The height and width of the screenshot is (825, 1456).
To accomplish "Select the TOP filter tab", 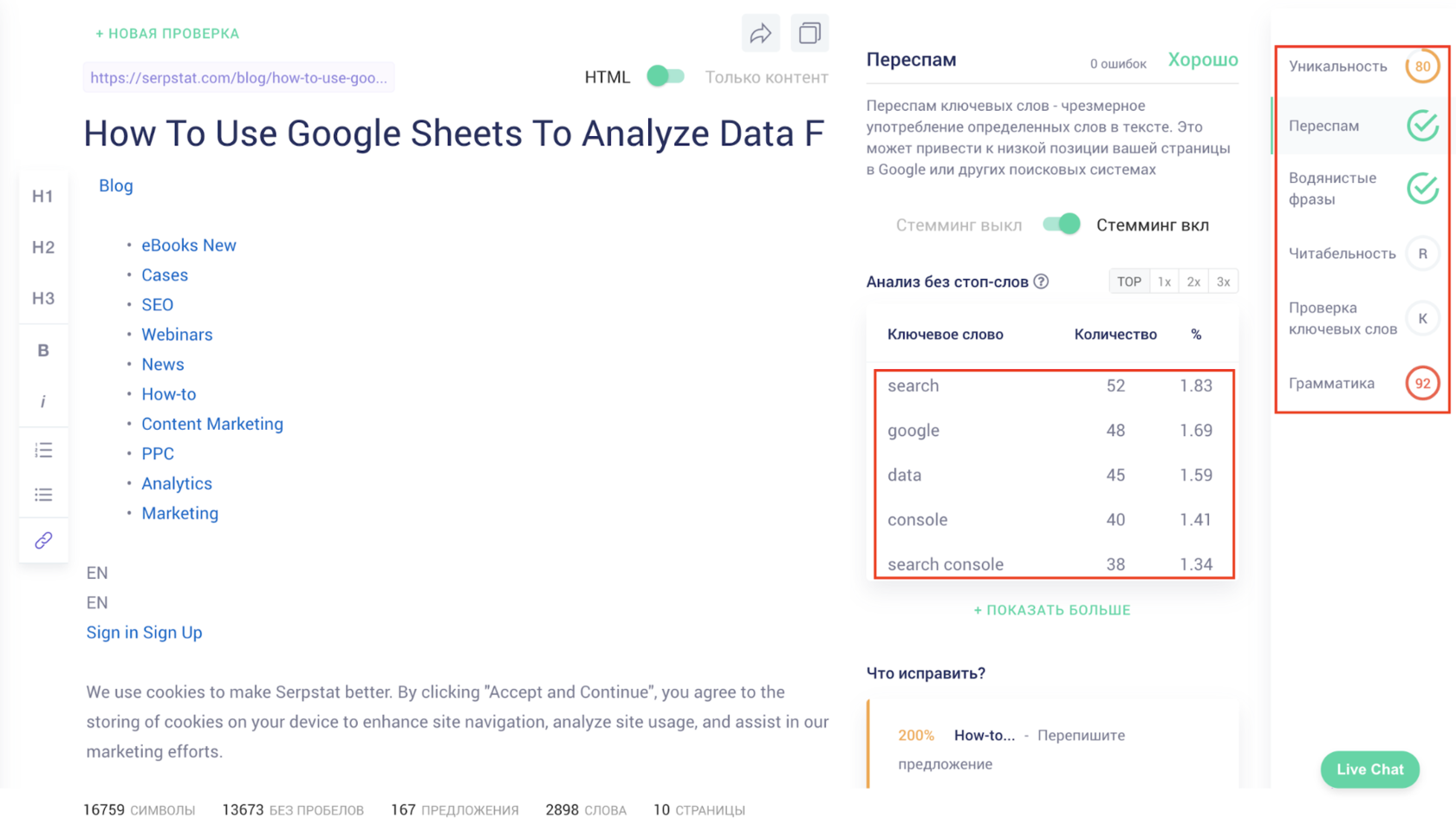I will tap(1129, 282).
